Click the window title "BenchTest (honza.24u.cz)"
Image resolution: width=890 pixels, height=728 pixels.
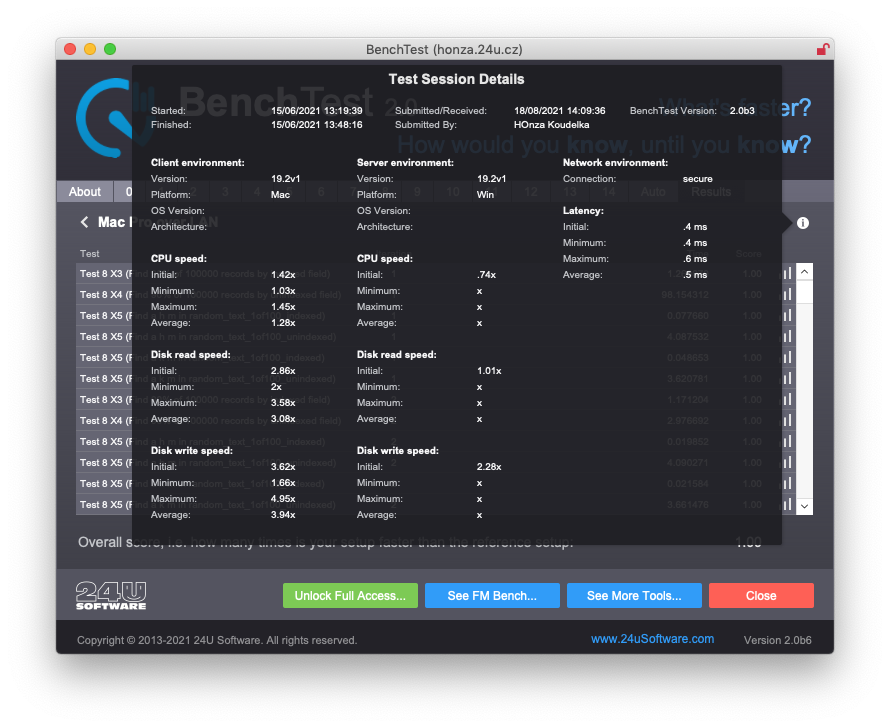pyautogui.click(x=444, y=49)
